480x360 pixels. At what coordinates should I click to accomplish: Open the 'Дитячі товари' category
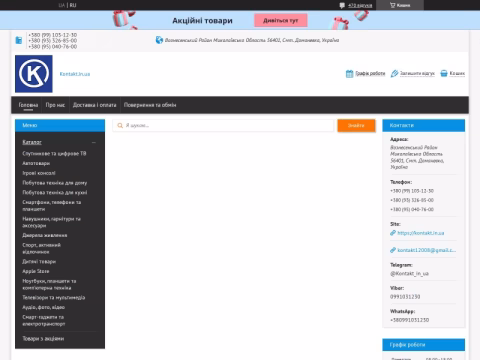pos(39,262)
